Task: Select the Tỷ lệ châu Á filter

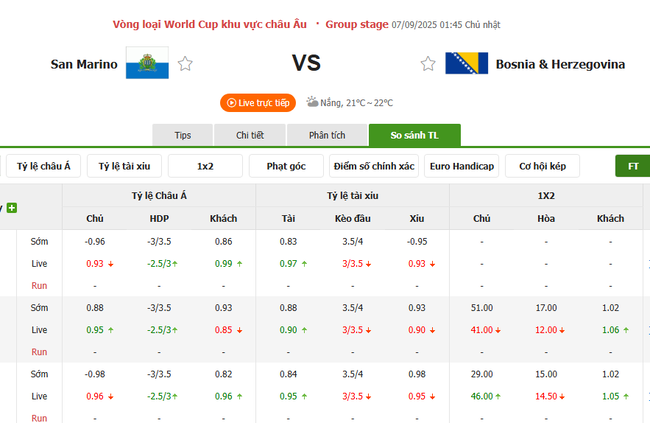Action: click(42, 166)
